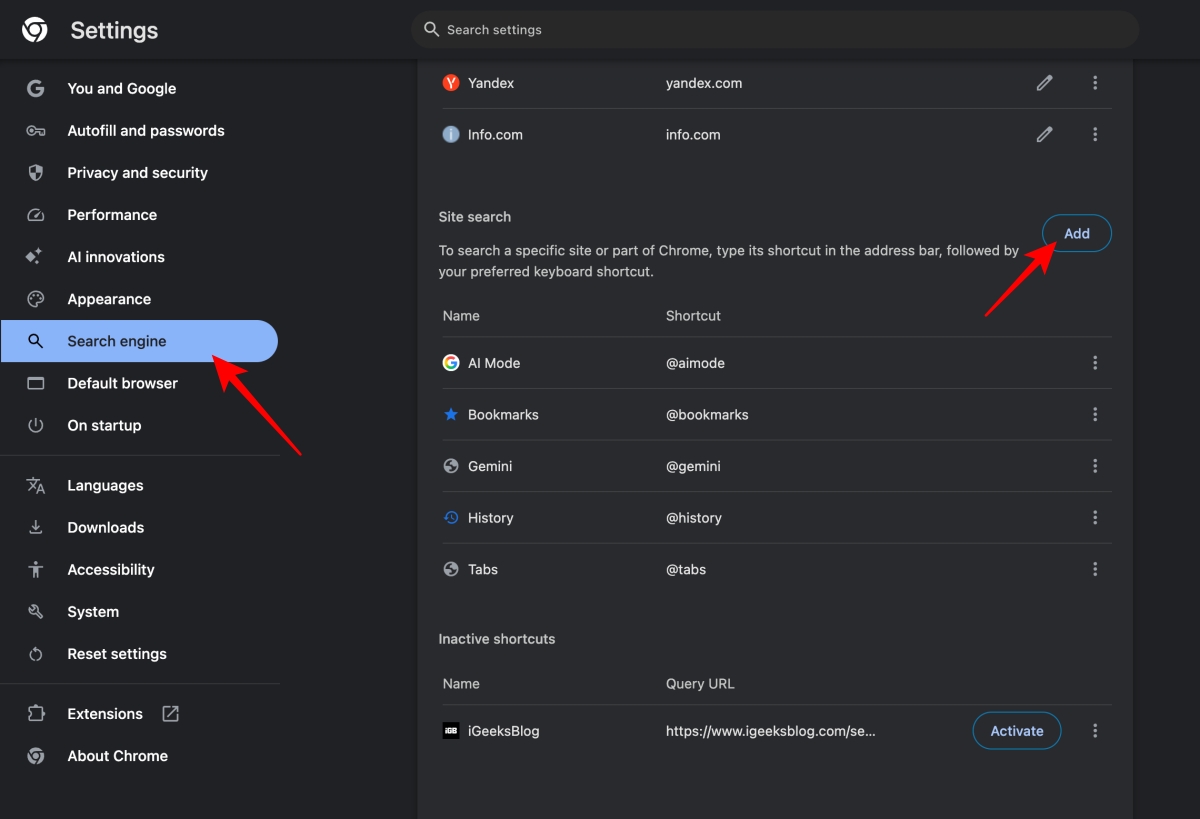
Task: Open more actions for iGeeksBlog
Action: pos(1095,731)
